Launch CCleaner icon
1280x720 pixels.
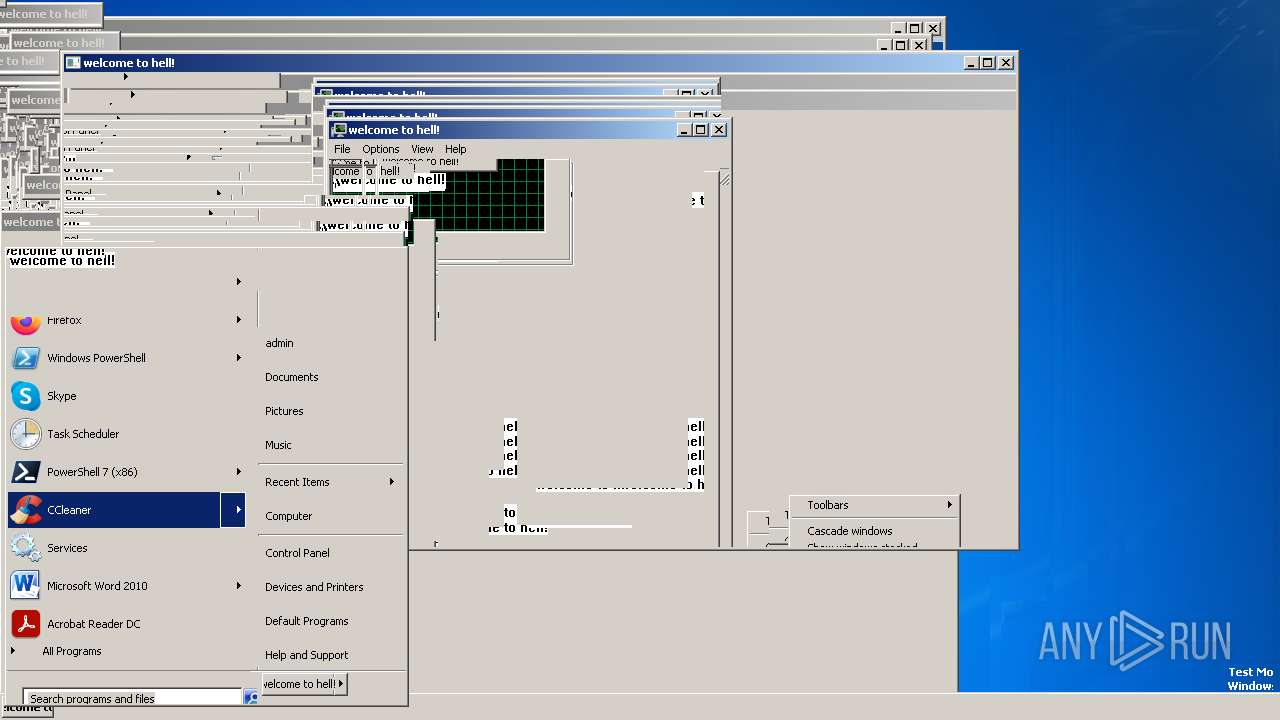tap(25, 510)
